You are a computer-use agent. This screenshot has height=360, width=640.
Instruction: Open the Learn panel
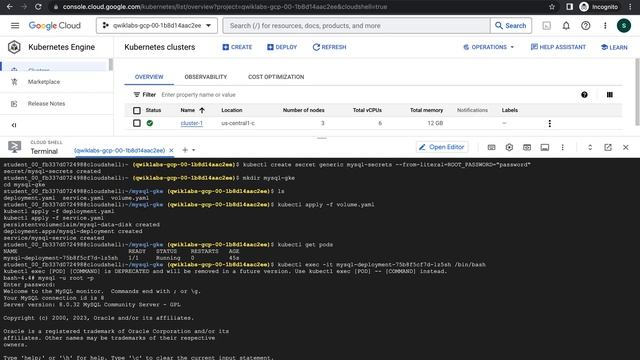(x=614, y=47)
